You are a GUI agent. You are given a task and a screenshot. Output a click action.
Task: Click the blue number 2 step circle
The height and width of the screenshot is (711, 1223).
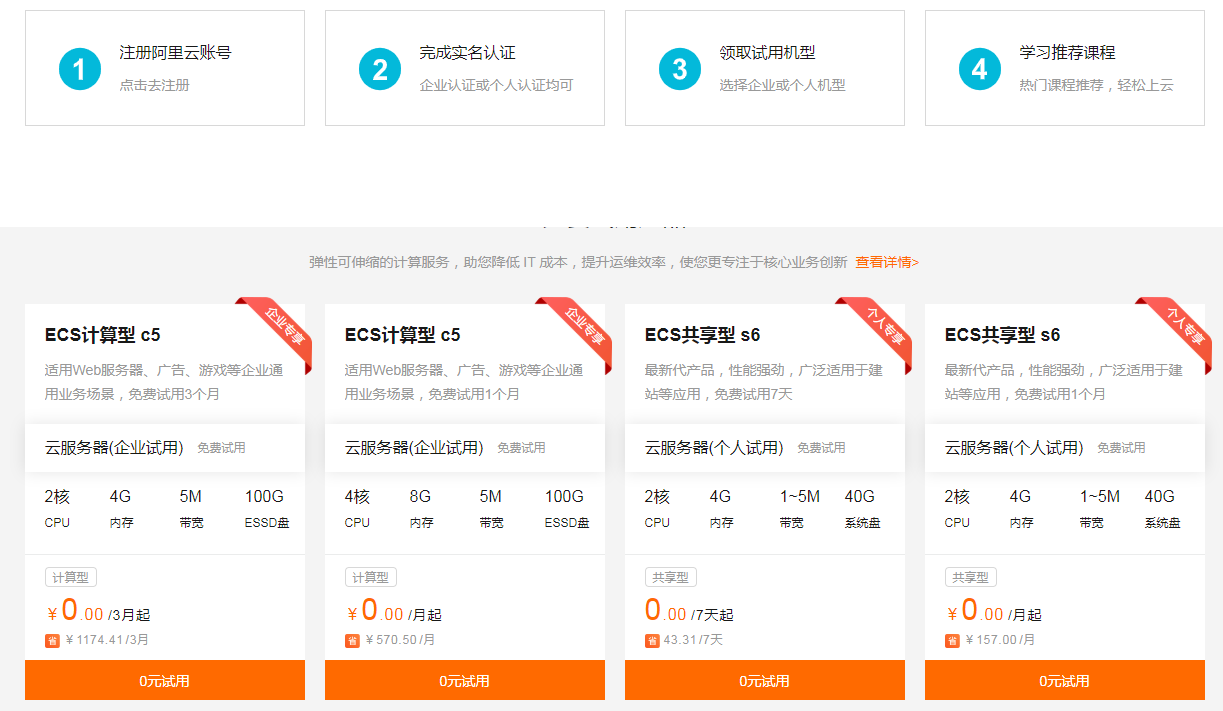tap(380, 68)
